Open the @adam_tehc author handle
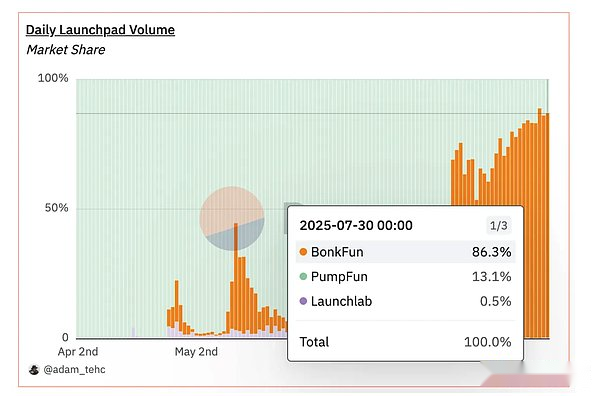Image resolution: width=600 pixels, height=396 pixels. (74, 370)
